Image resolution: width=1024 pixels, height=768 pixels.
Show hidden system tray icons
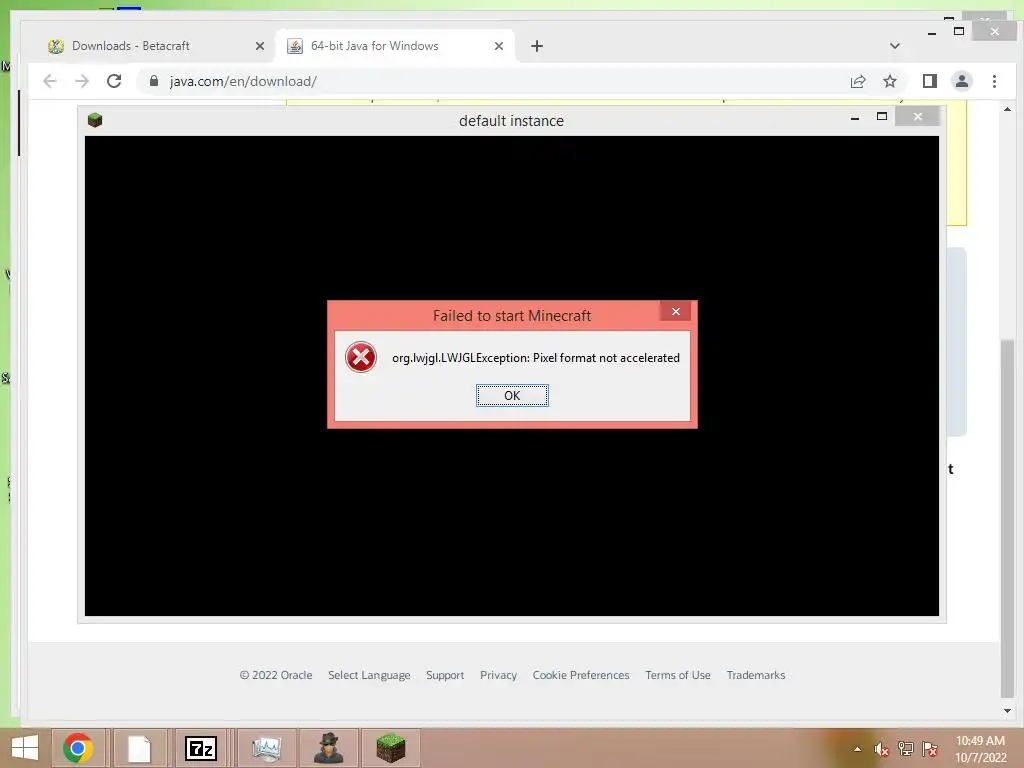pos(857,749)
